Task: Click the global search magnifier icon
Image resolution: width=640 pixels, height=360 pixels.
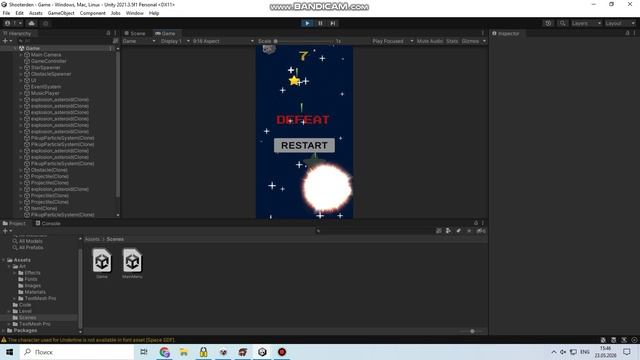Action: point(562,23)
